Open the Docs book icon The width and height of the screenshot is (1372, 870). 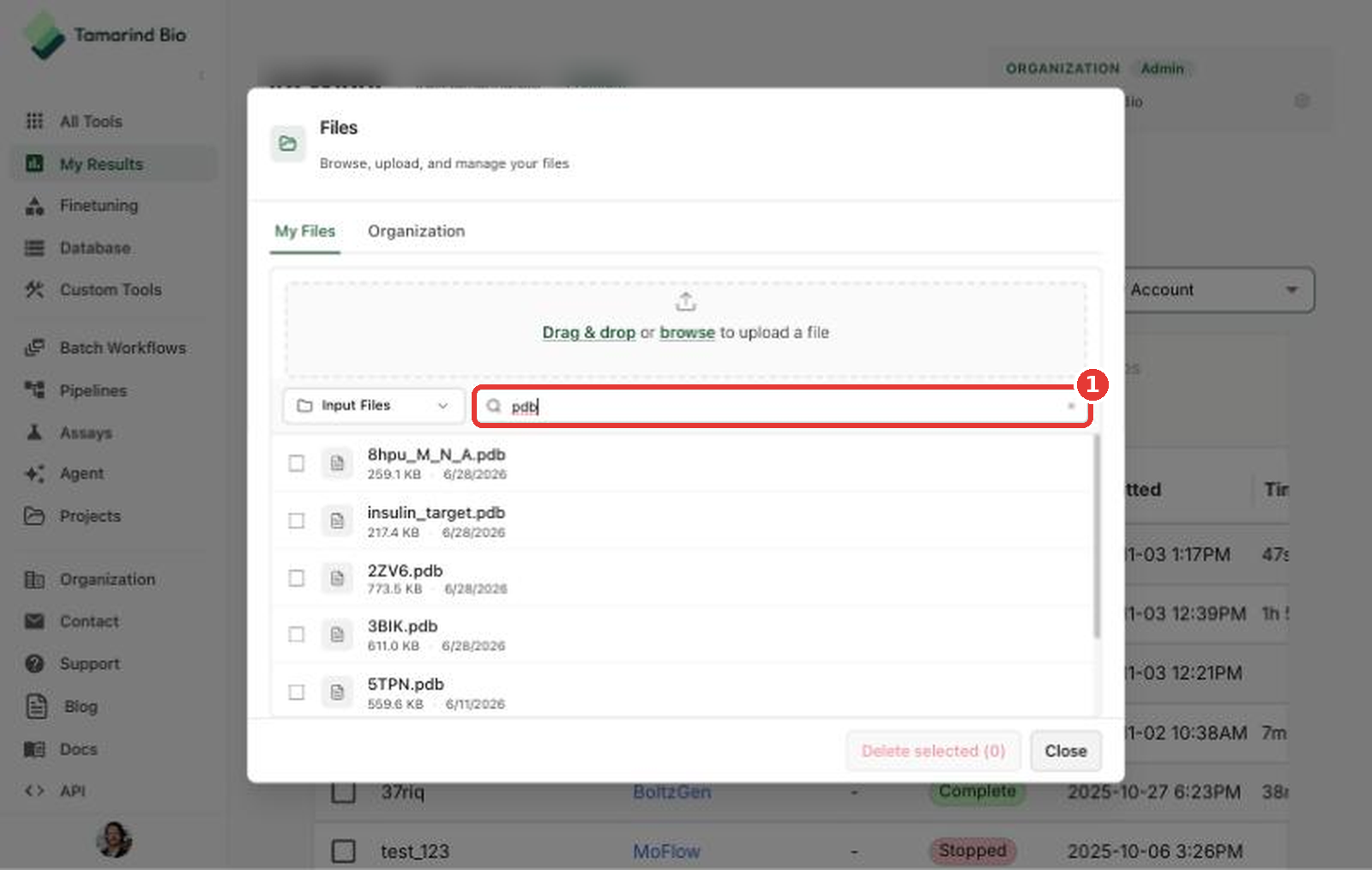tap(34, 749)
